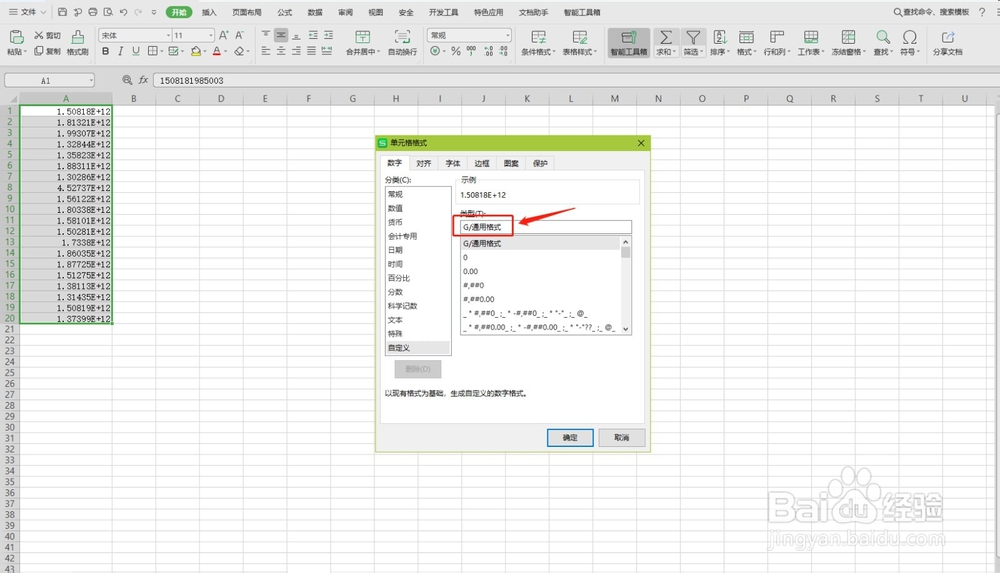Viewport: 1000px width, 573px height.
Task: Click the fx insert function icon
Action: tap(143, 80)
